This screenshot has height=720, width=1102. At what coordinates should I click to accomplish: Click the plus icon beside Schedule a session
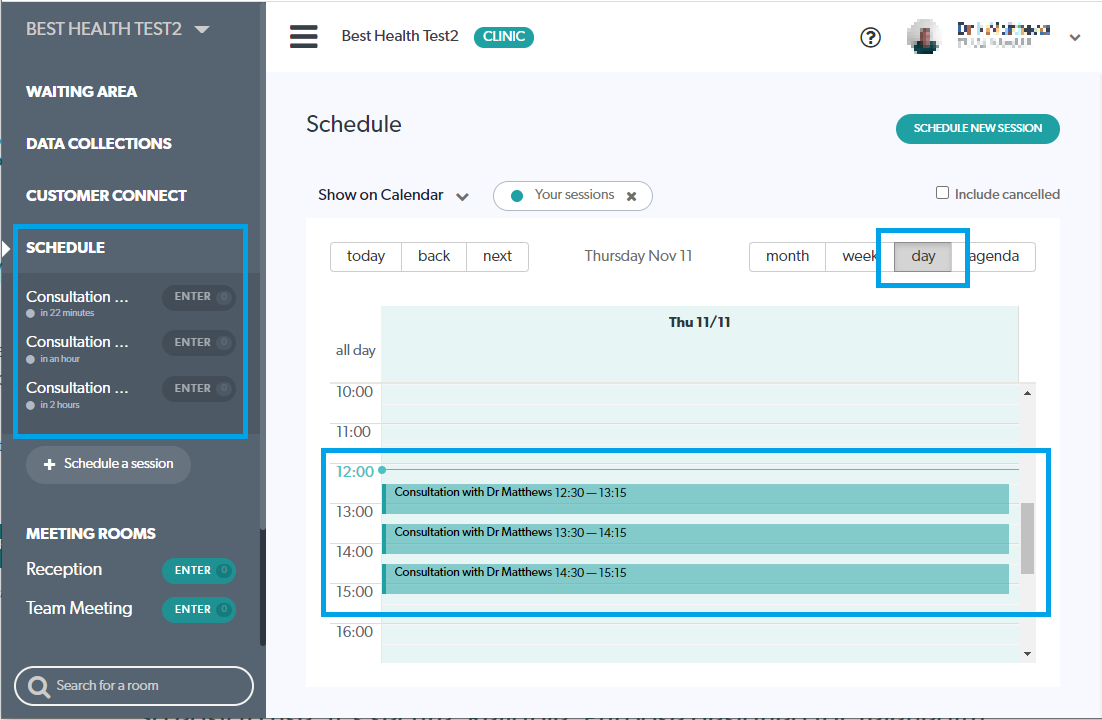coord(49,464)
